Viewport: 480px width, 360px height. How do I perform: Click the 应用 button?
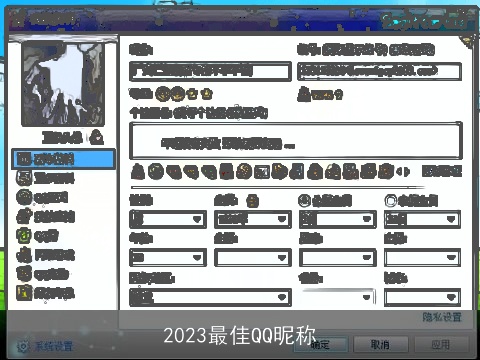[441, 345]
